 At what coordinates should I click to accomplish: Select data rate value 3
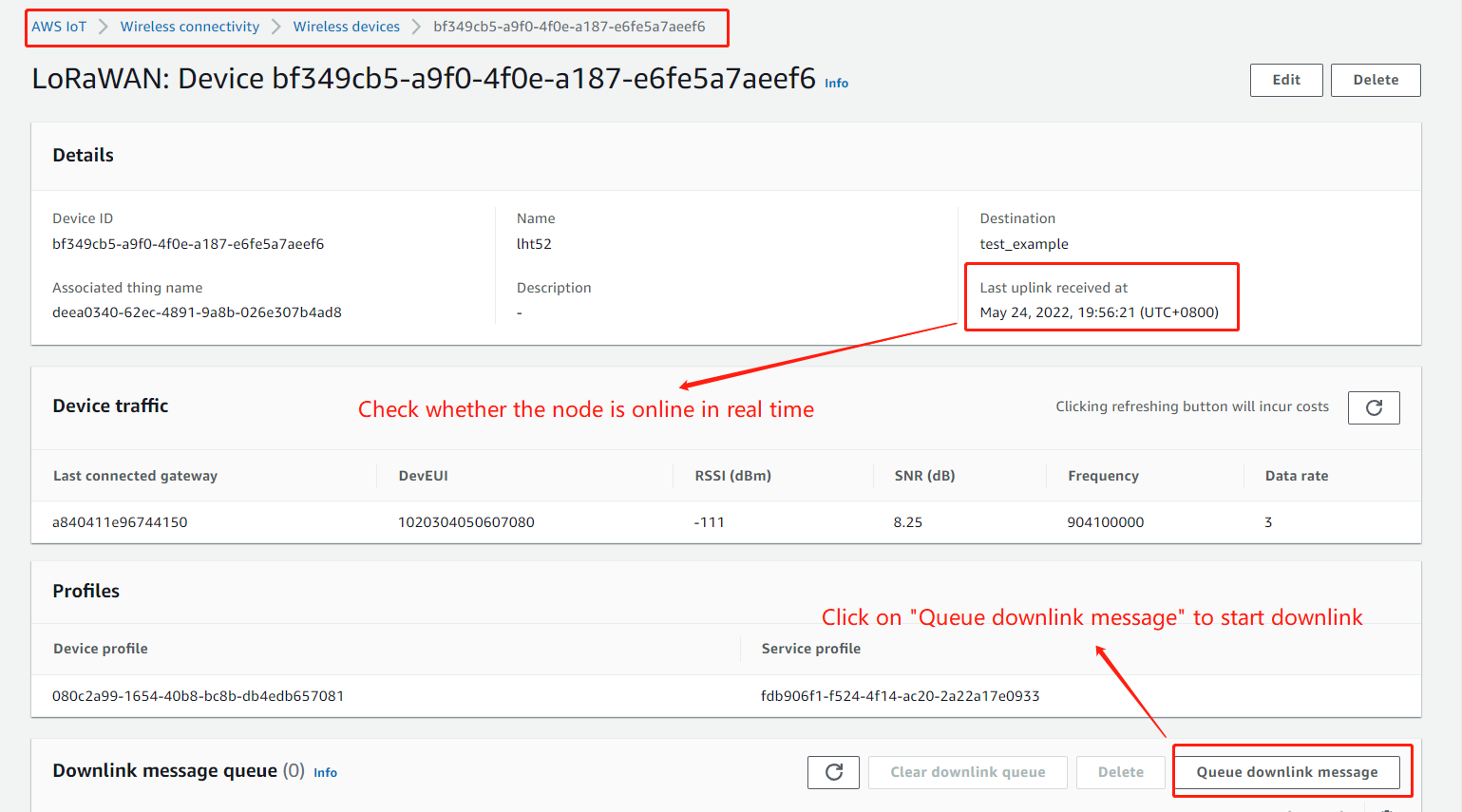1268,522
